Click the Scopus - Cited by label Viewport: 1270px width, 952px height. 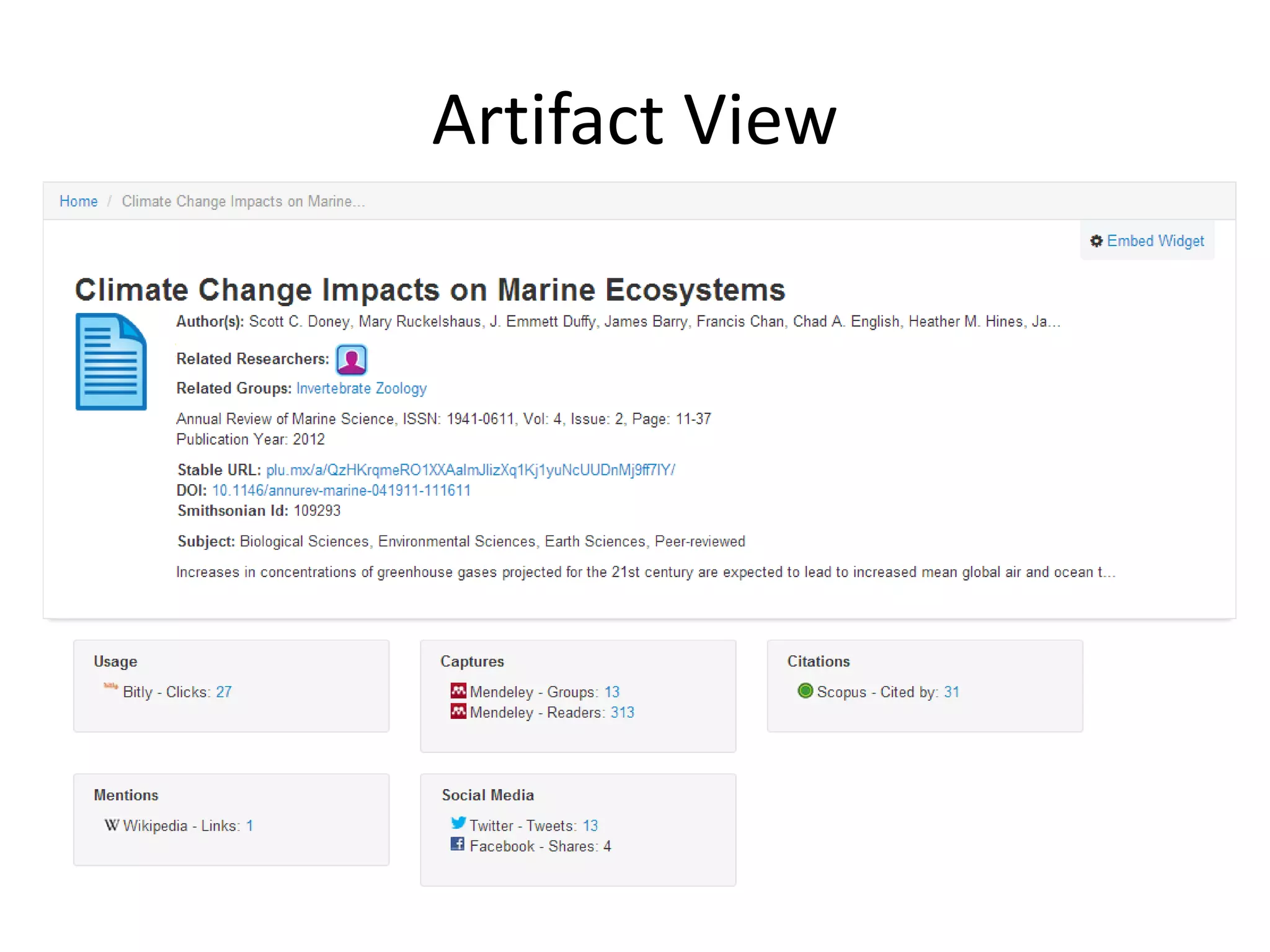[x=878, y=692]
